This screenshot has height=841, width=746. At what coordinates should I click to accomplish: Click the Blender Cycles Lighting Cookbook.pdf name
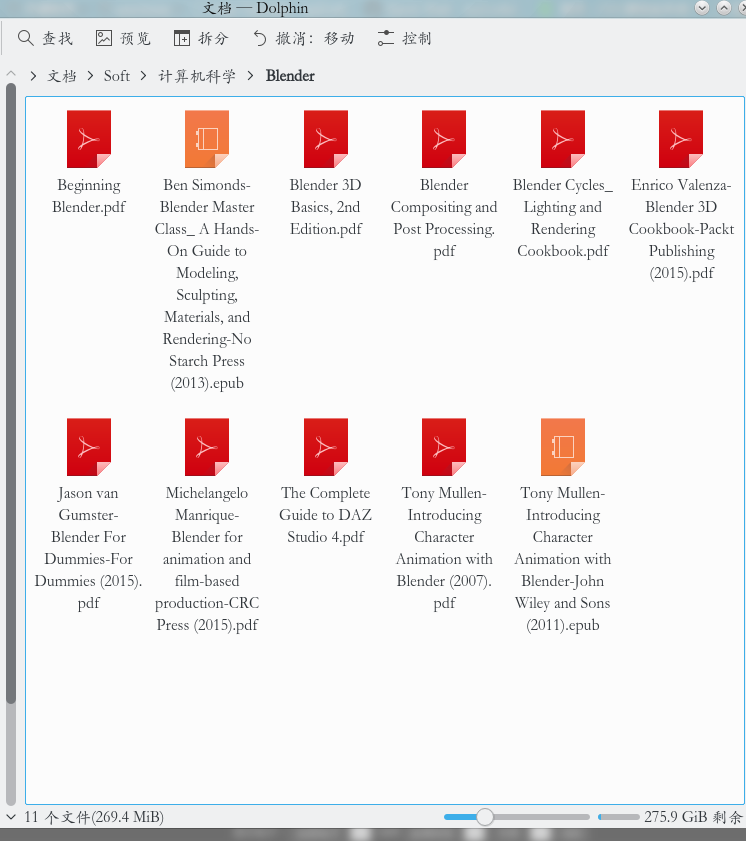(x=563, y=218)
